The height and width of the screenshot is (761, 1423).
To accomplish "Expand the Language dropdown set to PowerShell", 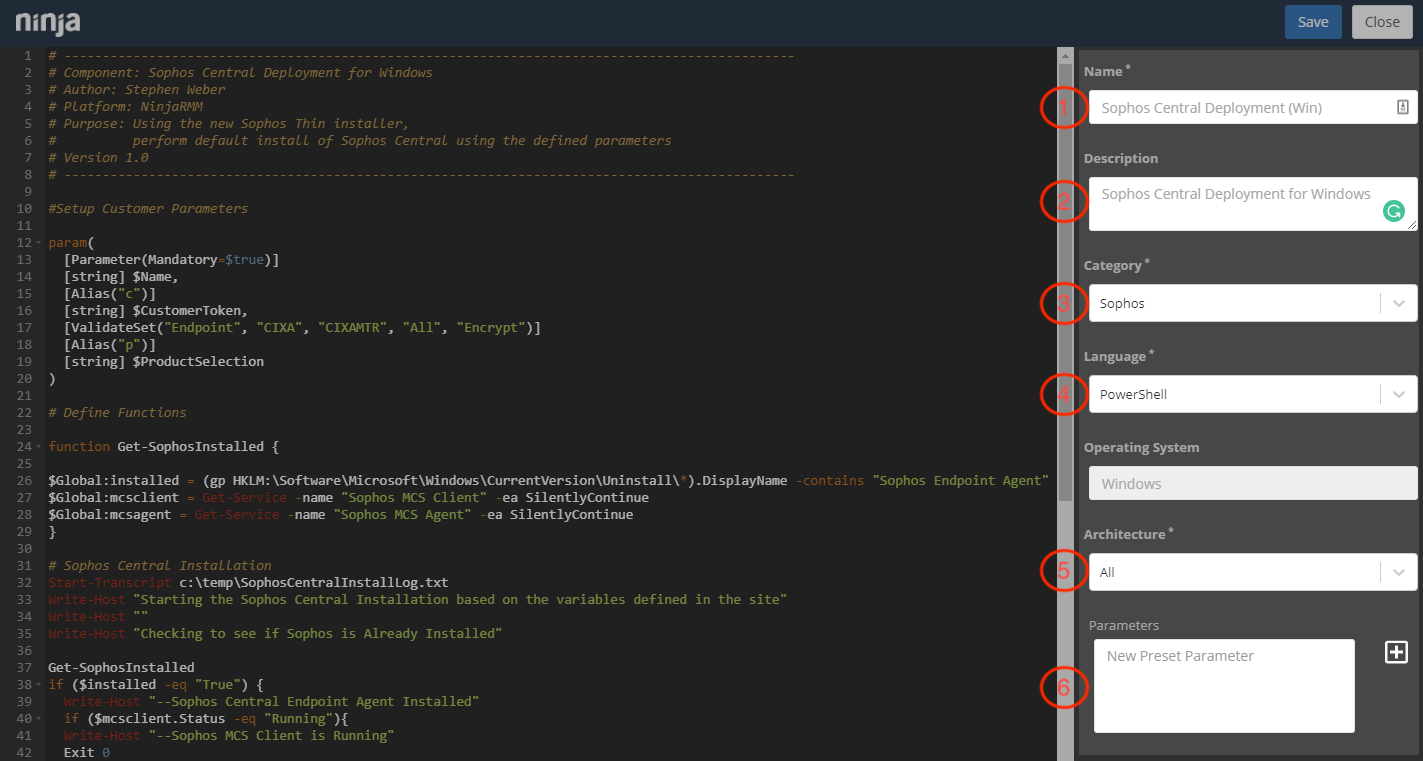I will point(1252,394).
